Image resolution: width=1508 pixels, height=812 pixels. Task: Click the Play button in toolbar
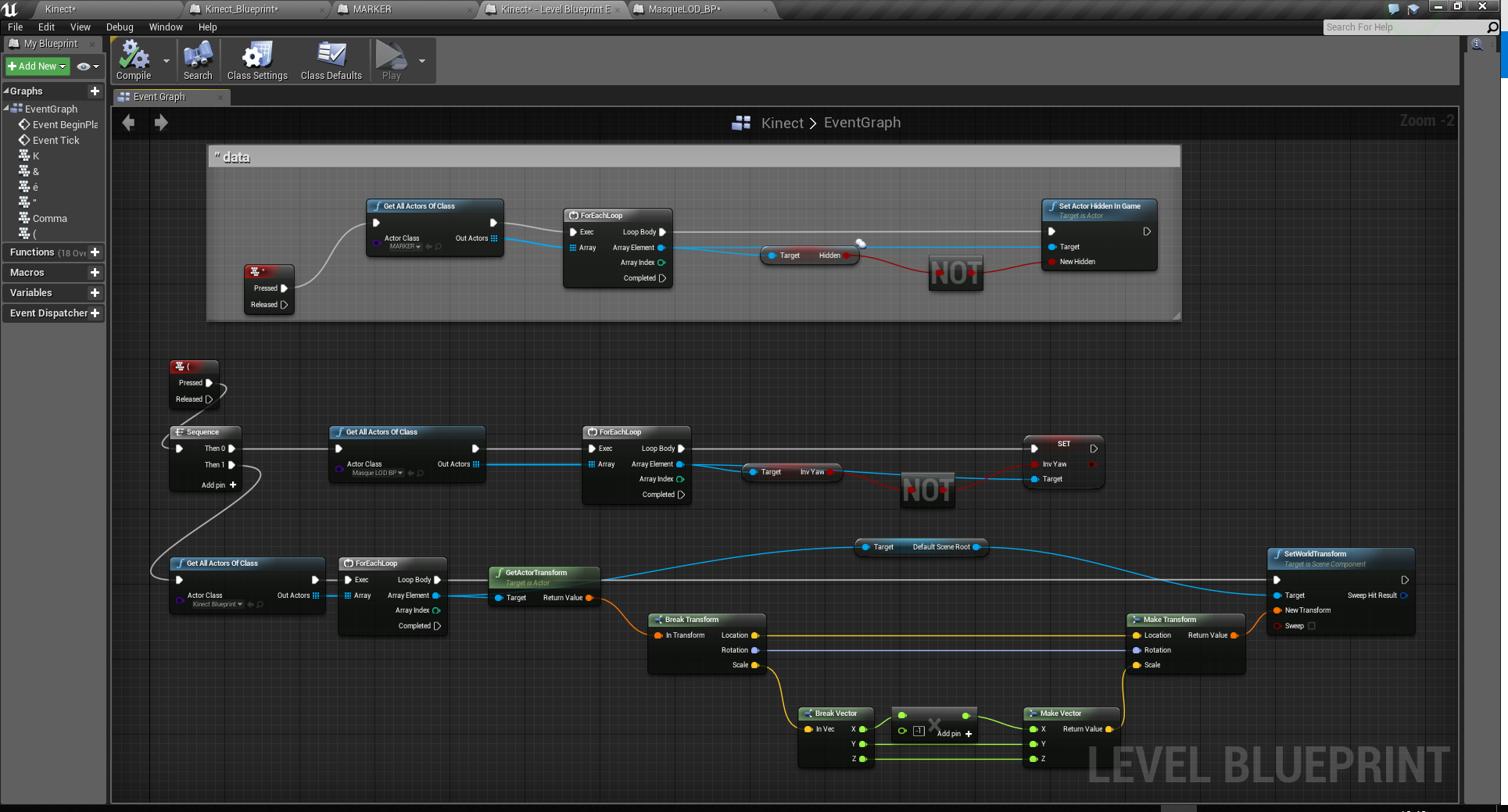[391, 61]
